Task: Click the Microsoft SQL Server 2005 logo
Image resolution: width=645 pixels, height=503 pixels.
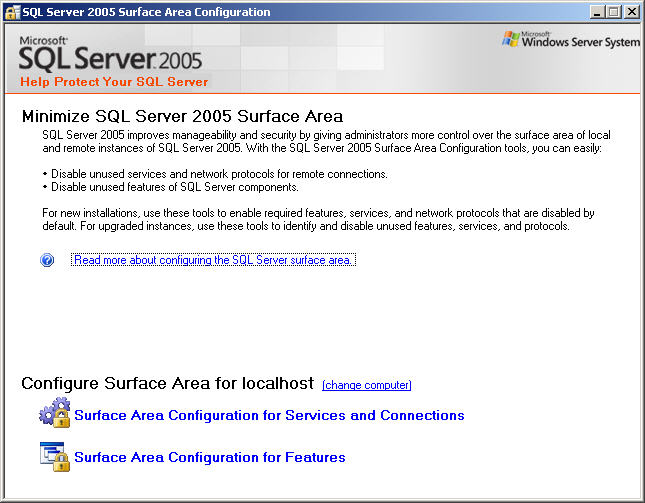Action: [110, 54]
